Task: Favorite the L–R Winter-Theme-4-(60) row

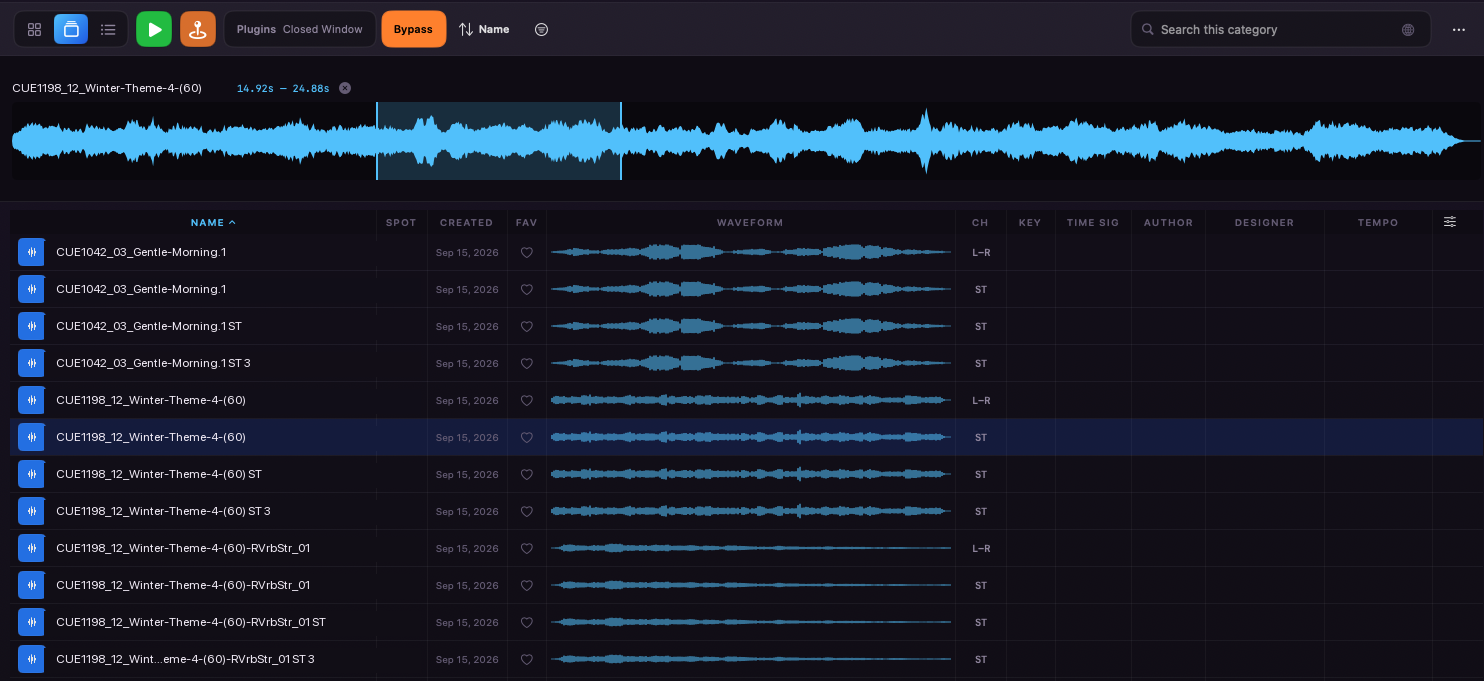Action: pyautogui.click(x=527, y=401)
